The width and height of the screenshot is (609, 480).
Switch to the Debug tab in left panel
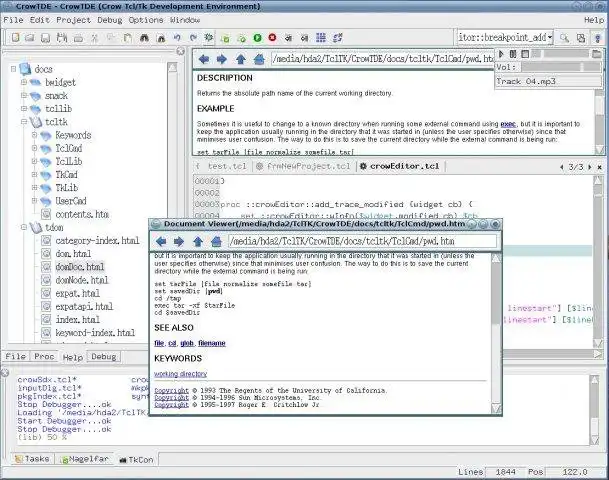coord(104,357)
